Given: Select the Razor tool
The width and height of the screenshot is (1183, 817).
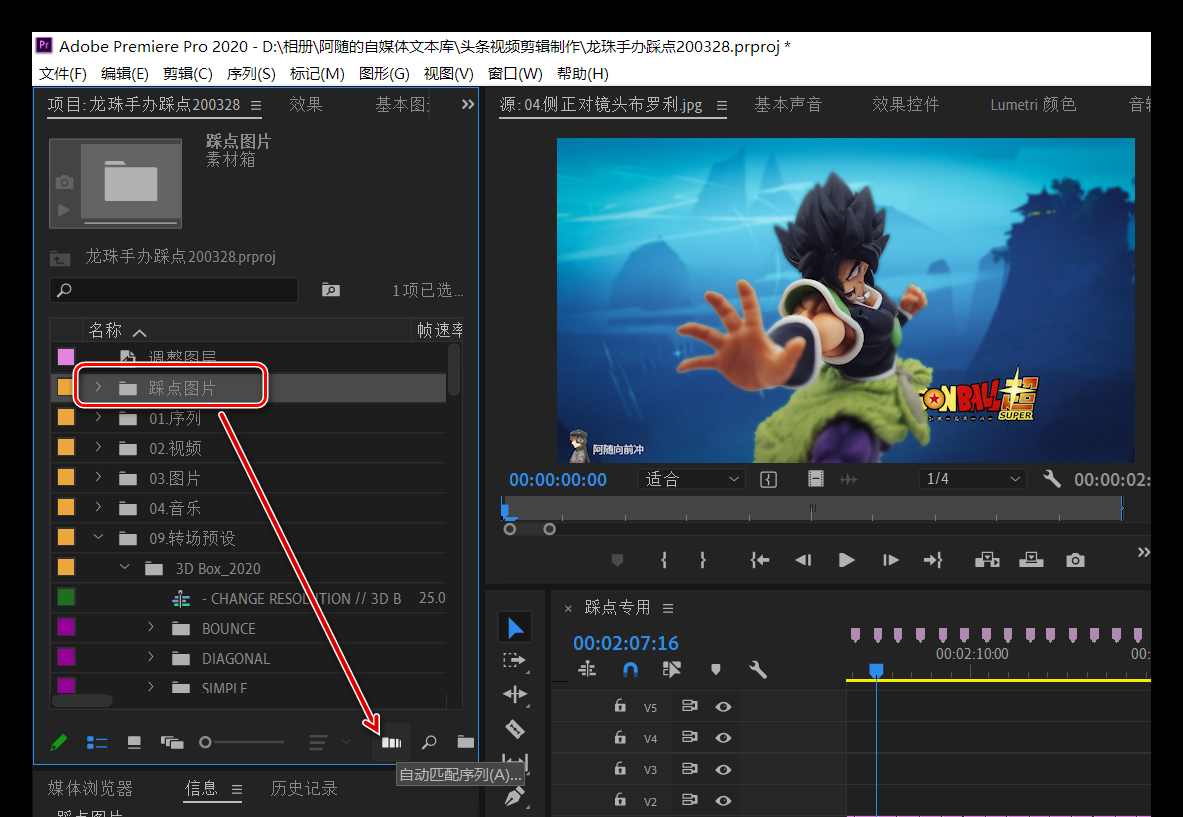Looking at the screenshot, I should click(x=515, y=729).
